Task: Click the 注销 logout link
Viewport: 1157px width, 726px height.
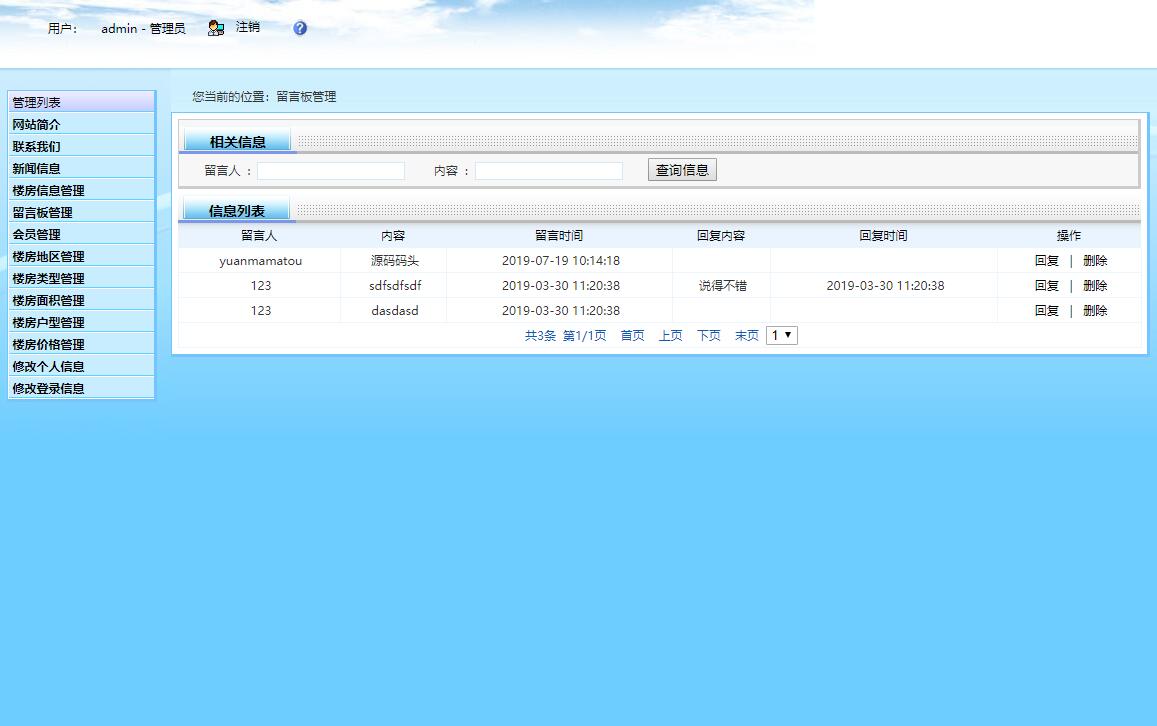Action: tap(247, 27)
